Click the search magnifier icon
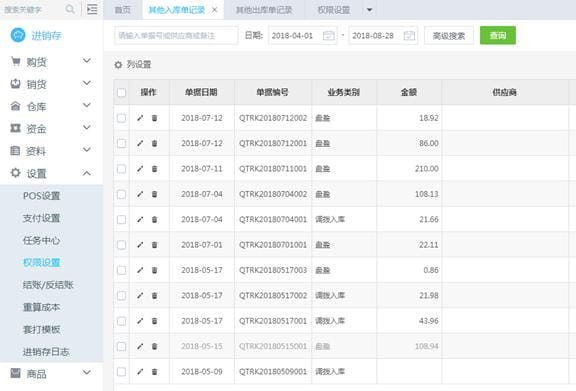Viewport: 576px width, 391px height. pos(69,9)
